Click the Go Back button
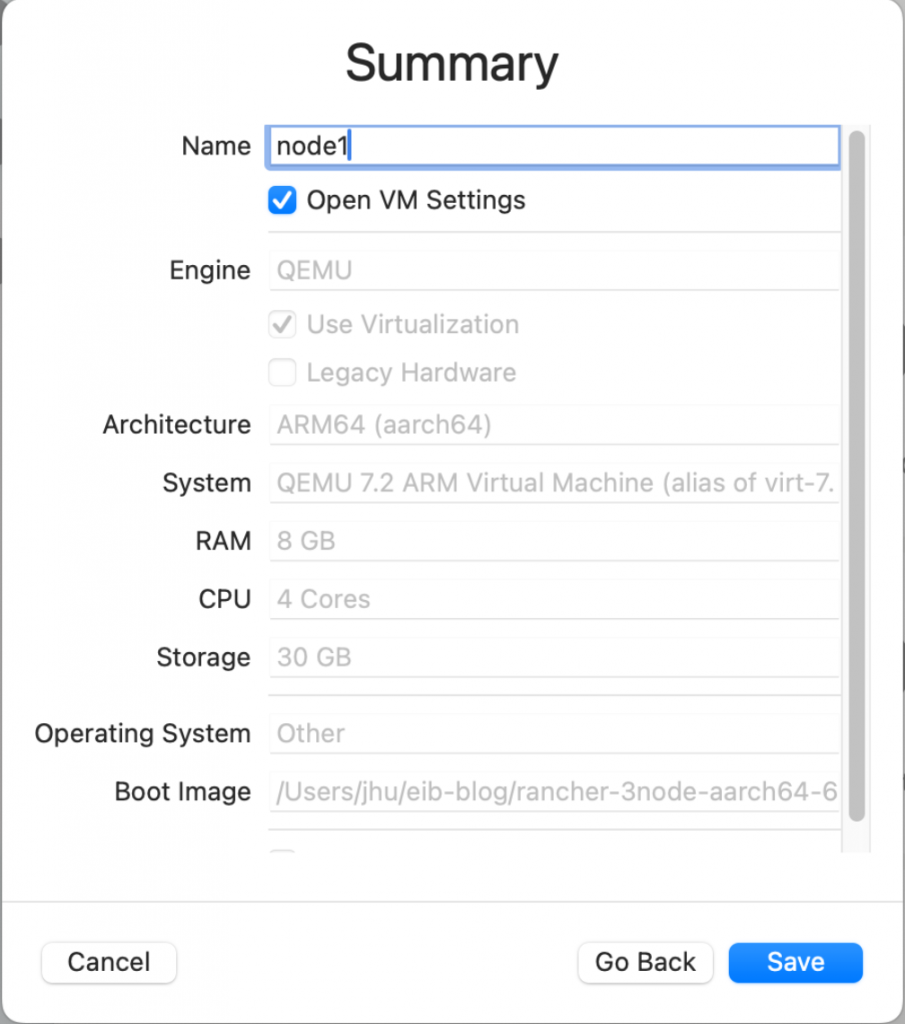Screen dimensions: 905x1024 pyautogui.click(x=645, y=962)
